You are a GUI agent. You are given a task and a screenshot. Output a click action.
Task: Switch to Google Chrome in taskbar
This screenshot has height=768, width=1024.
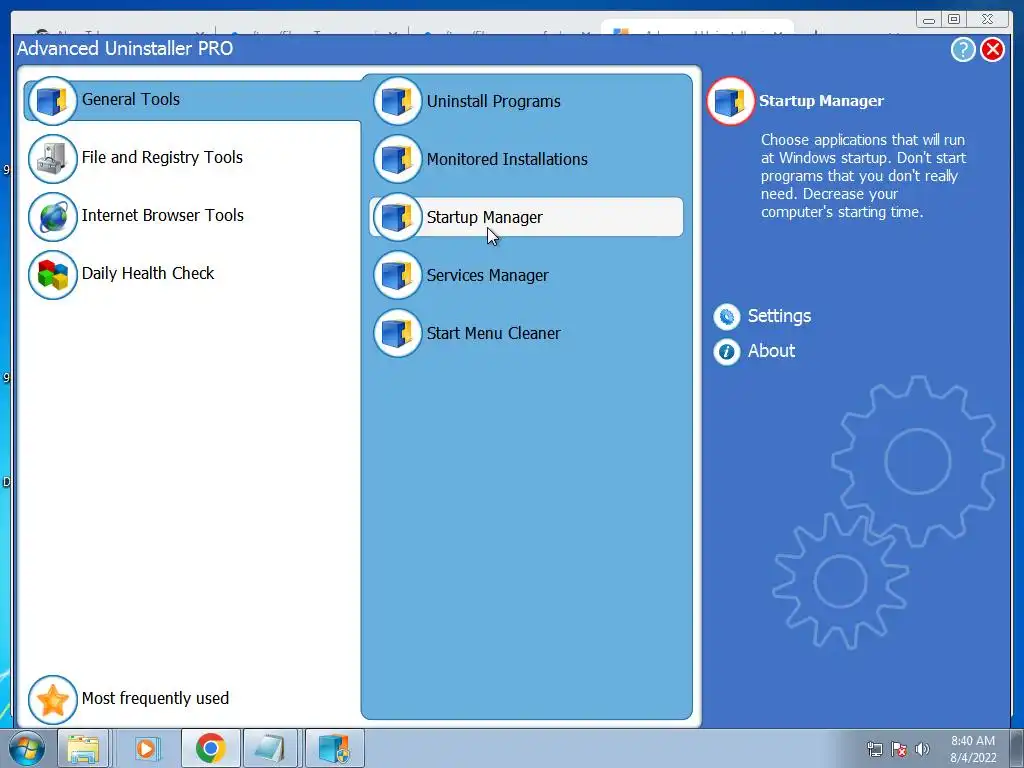tap(210, 748)
